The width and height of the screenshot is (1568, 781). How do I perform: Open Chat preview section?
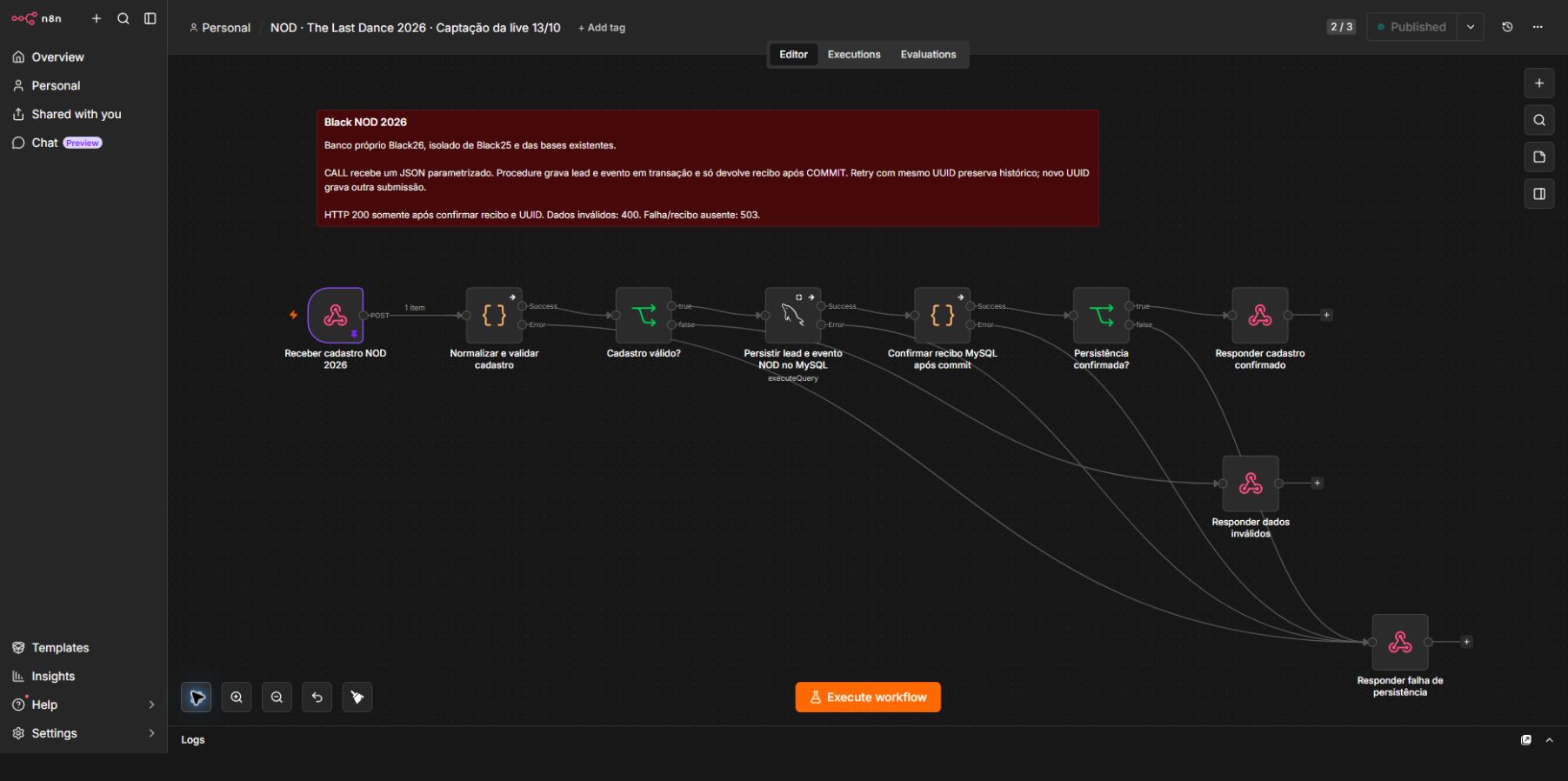click(x=83, y=143)
